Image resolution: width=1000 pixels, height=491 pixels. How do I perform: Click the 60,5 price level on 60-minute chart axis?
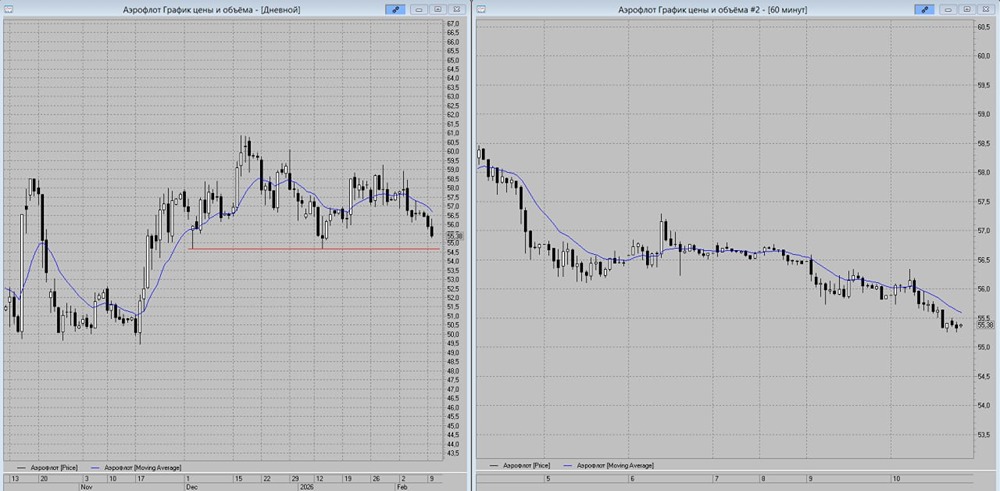coord(985,27)
